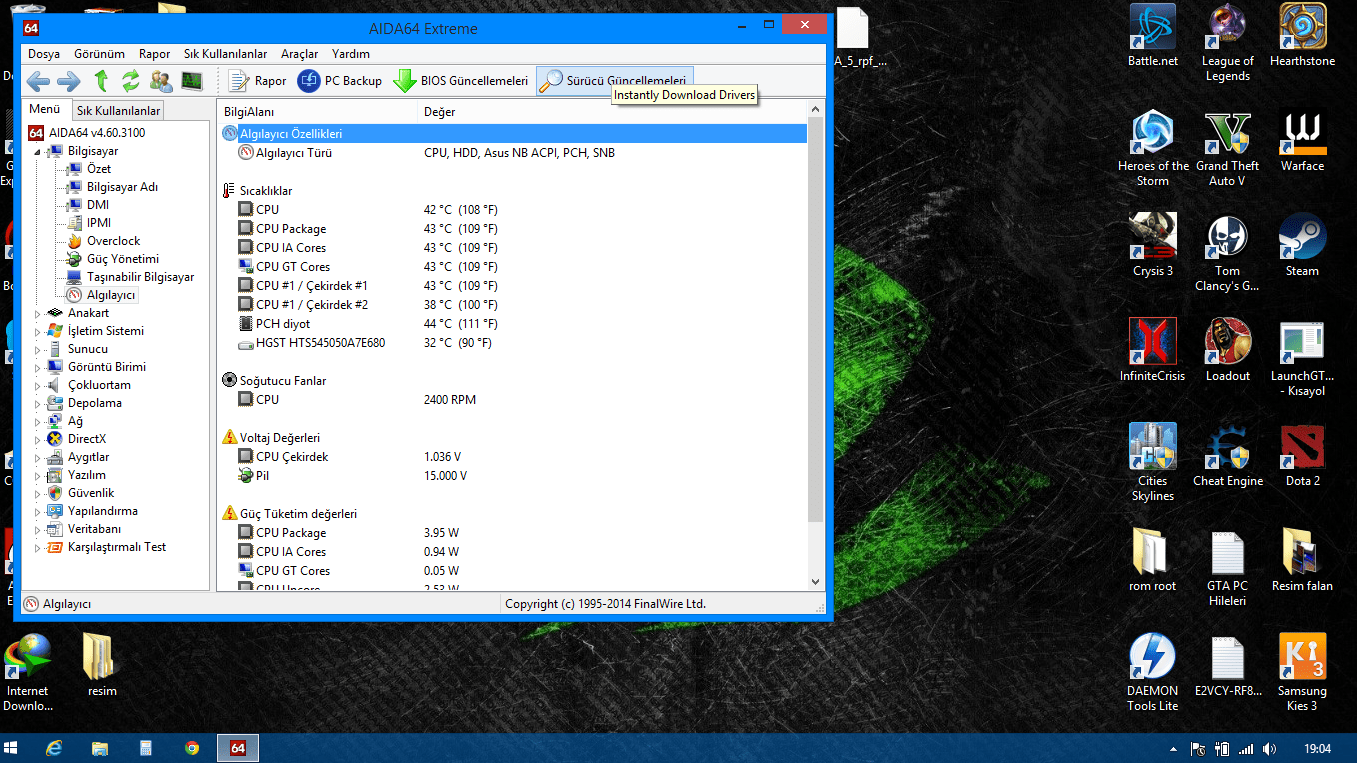Click Sürücü Güncellemeleri toolbar button

tap(614, 81)
